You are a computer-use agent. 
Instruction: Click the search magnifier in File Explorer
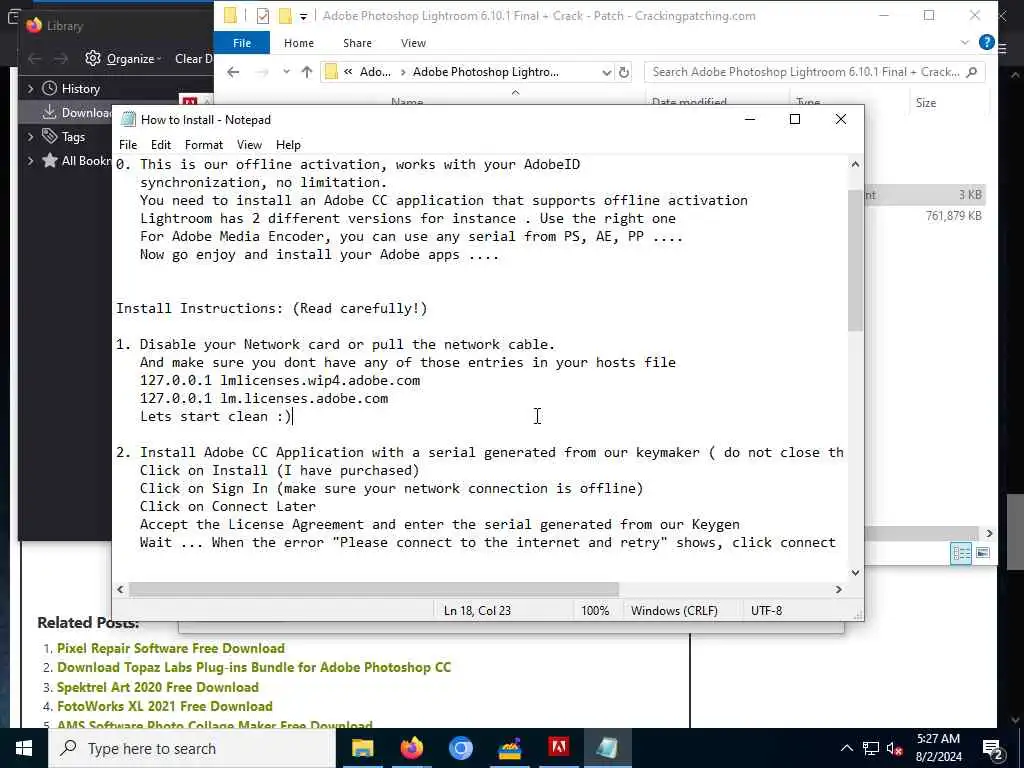(x=972, y=72)
